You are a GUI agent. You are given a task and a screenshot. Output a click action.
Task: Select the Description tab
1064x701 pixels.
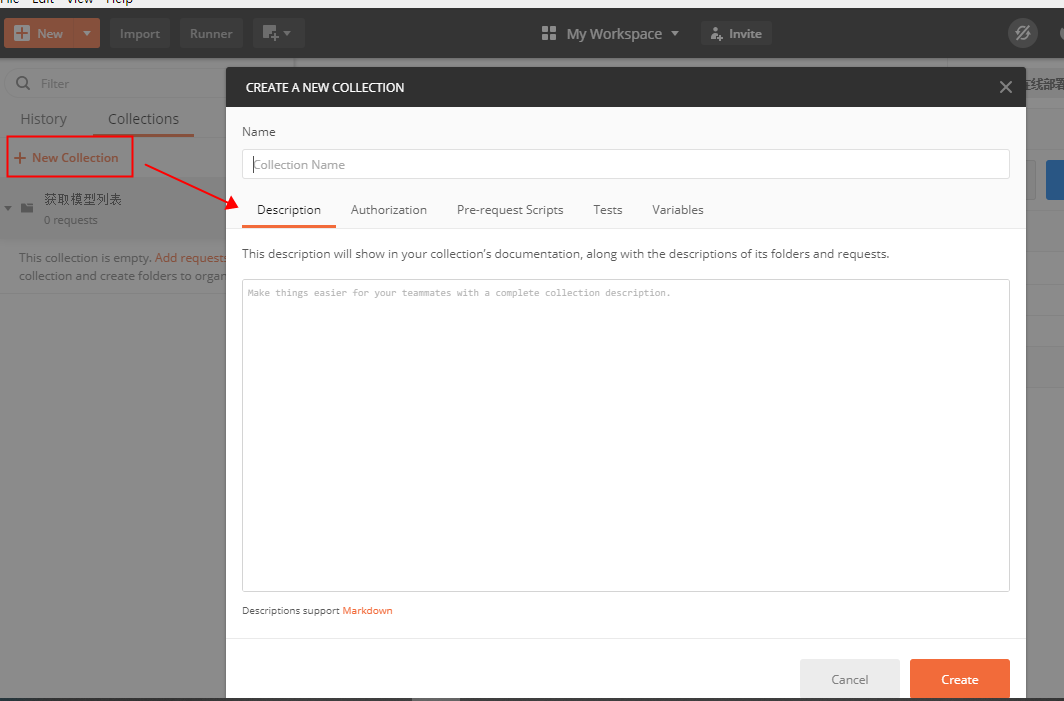tap(289, 210)
